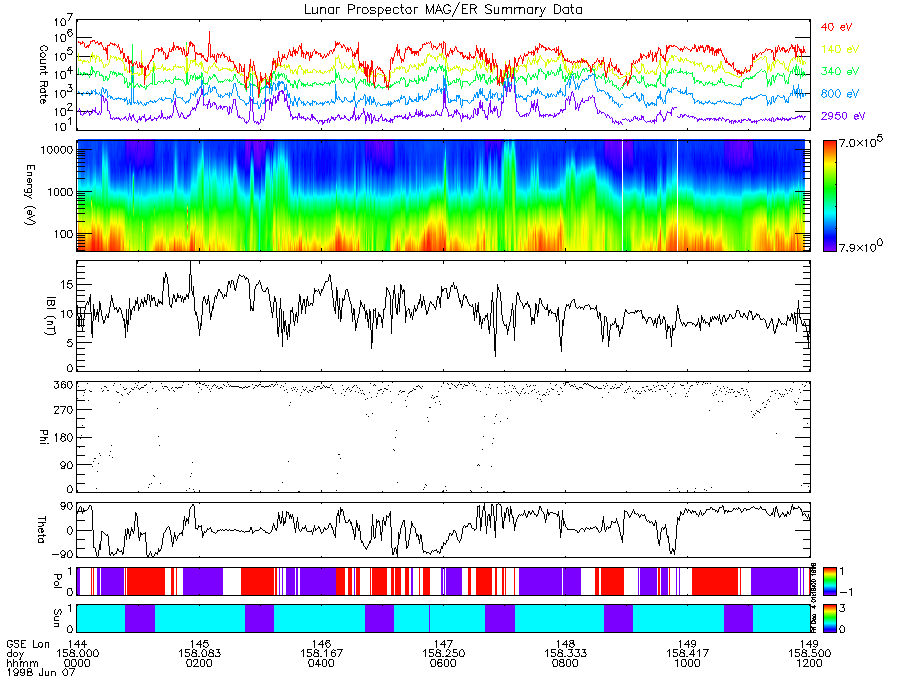Select the yellow '140 eV' legend label

pos(839,49)
